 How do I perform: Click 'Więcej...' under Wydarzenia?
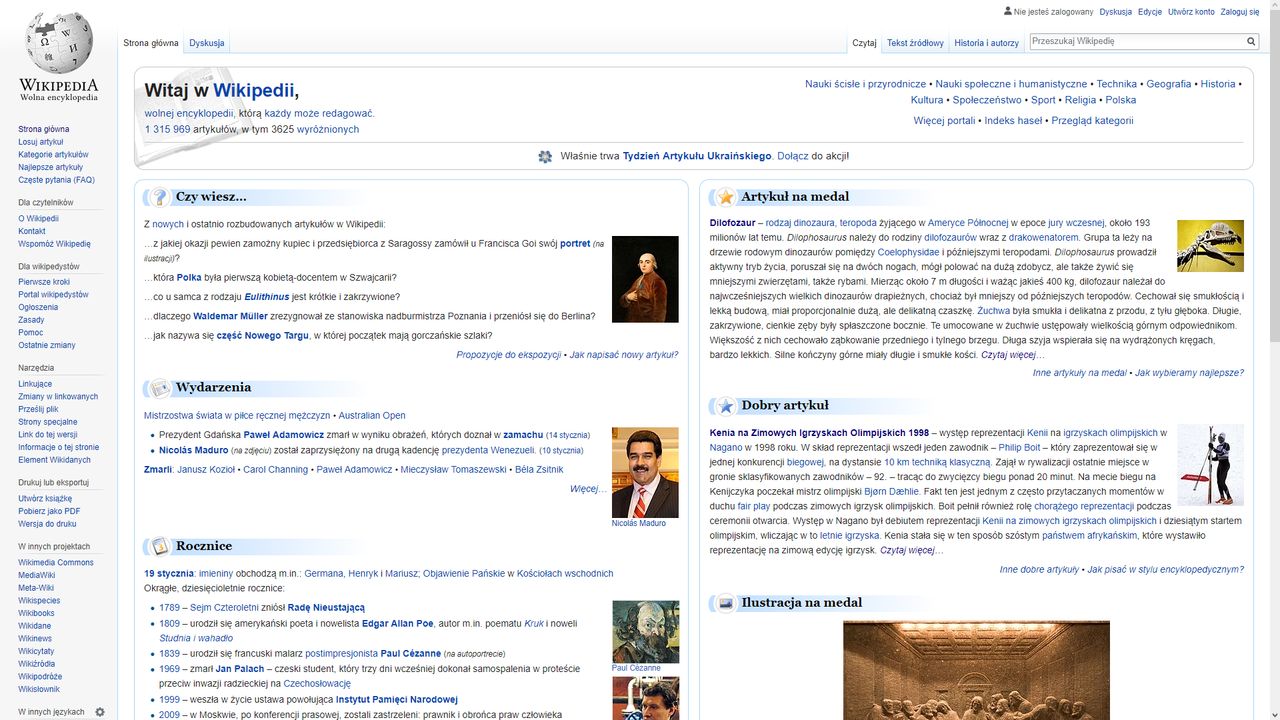click(588, 489)
